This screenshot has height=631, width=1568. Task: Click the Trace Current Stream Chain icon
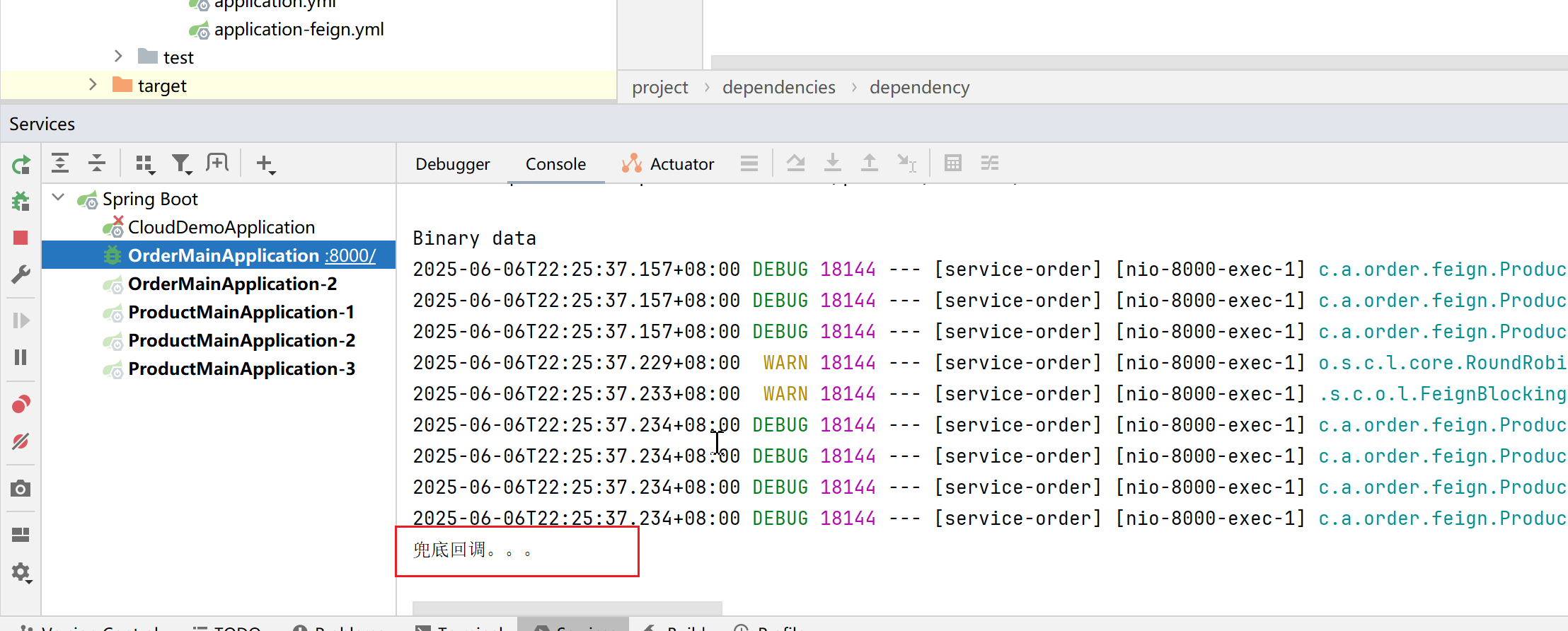(x=990, y=163)
